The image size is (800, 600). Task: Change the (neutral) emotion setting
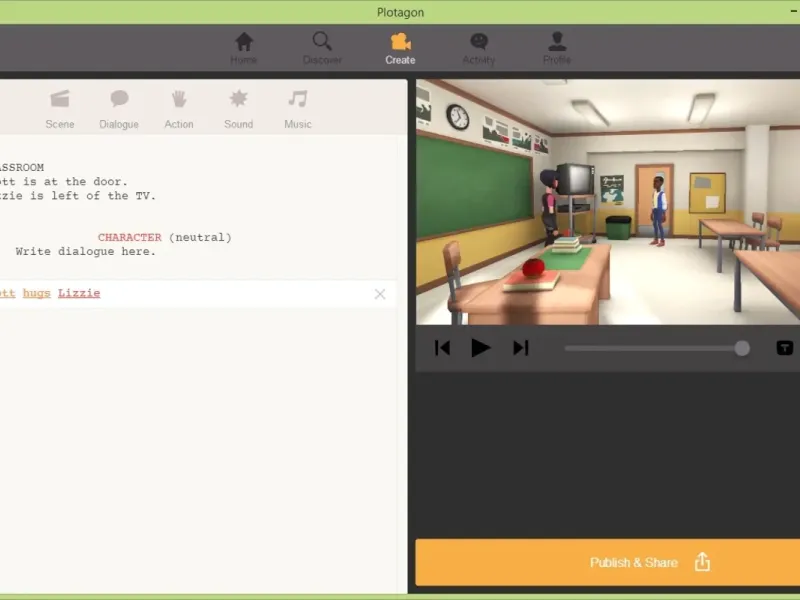[x=200, y=237]
